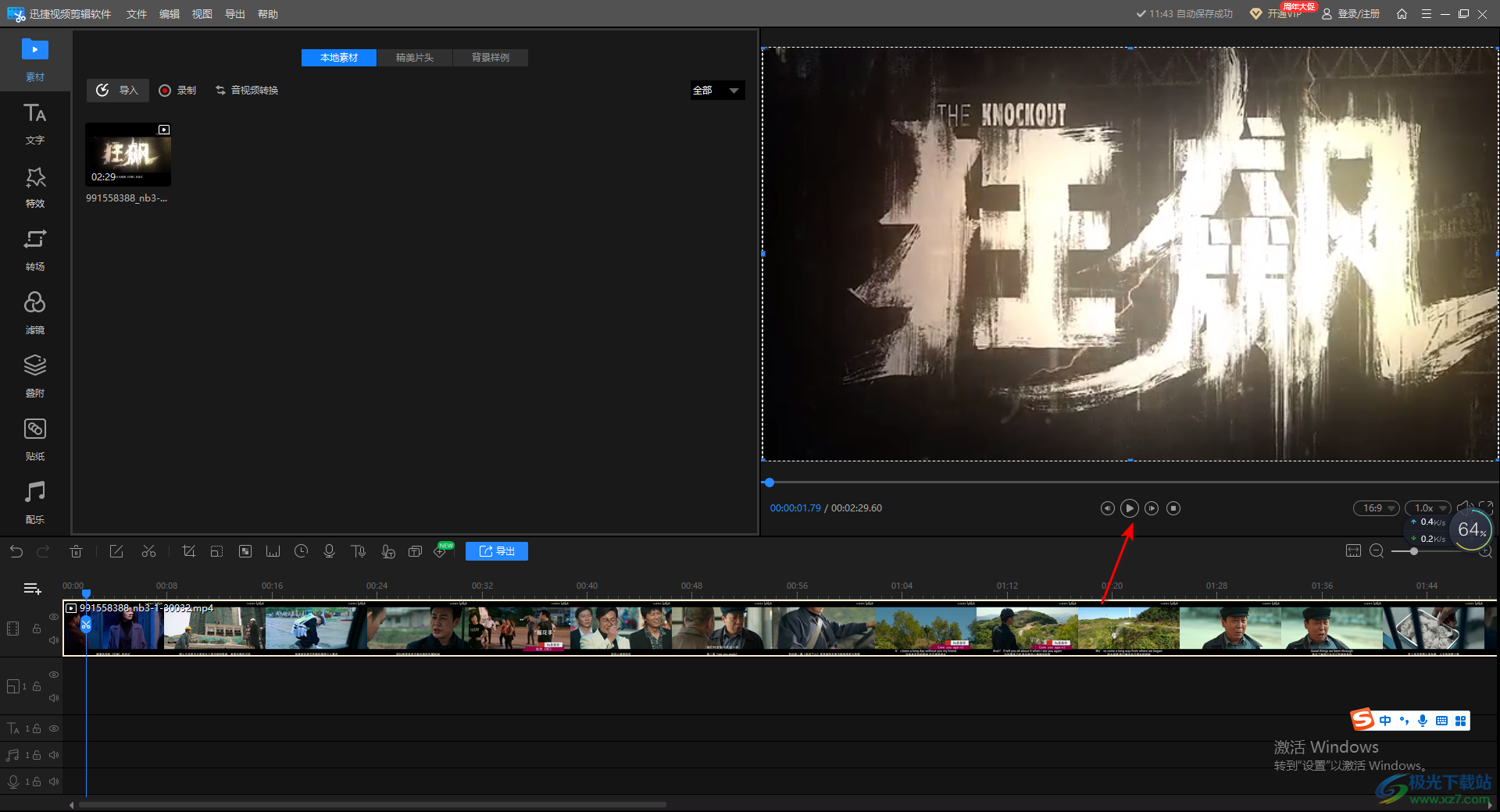This screenshot has height=812, width=1500.
Task: Redo the last edit
Action: click(x=44, y=551)
